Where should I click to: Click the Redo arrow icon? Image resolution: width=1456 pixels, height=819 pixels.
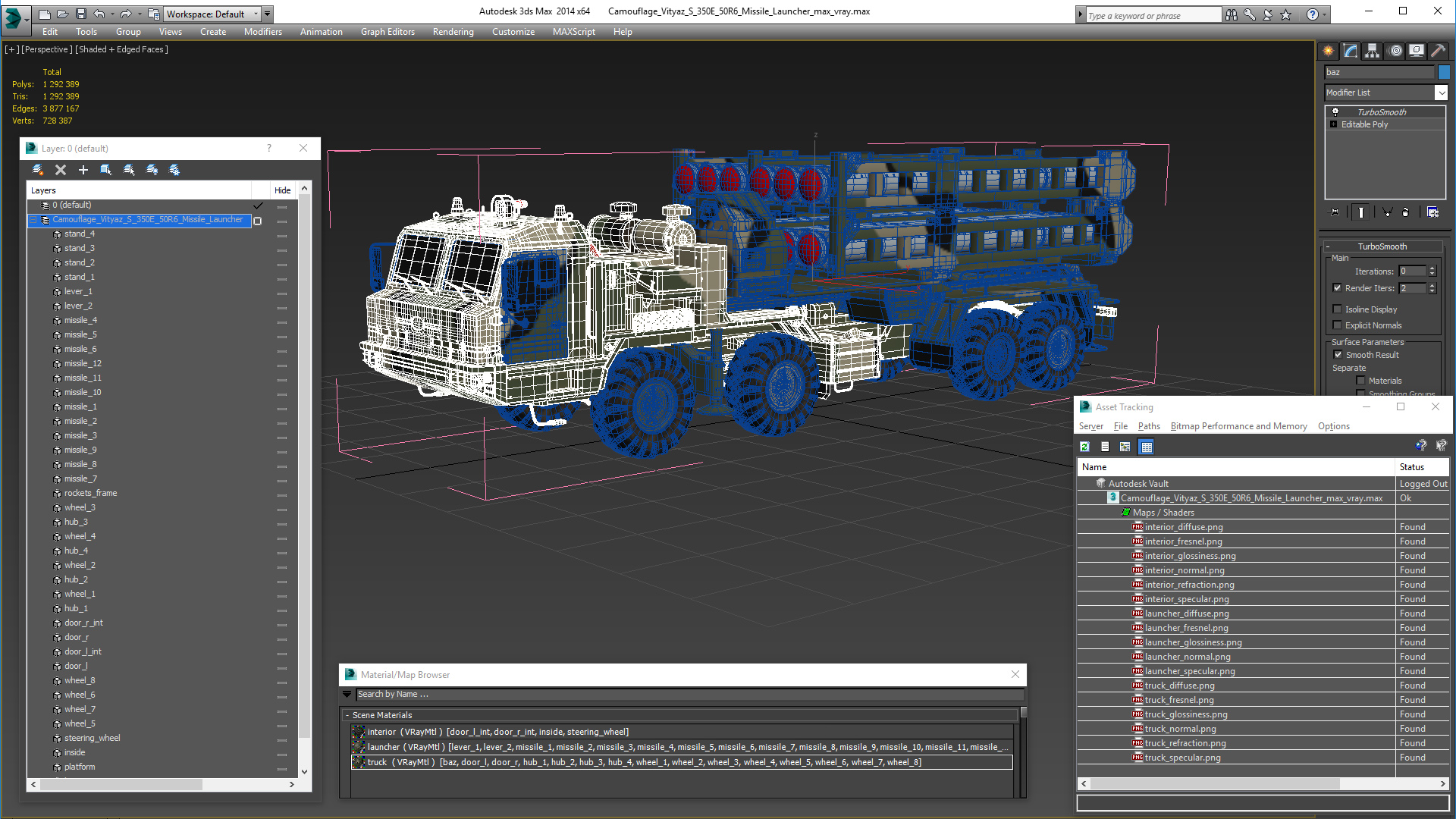tap(126, 14)
